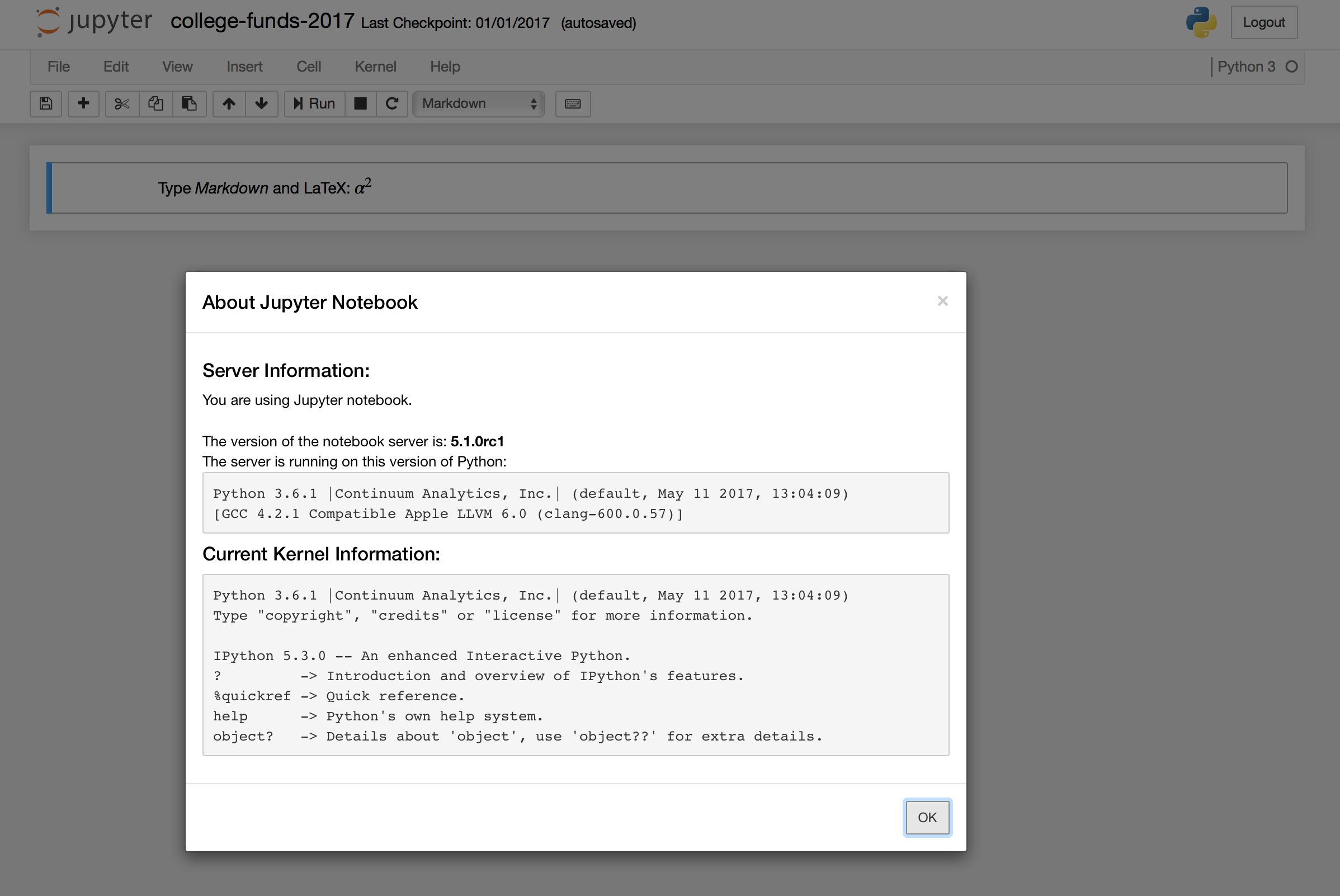Close the About Jupyter Notebook dialog
1340x896 pixels.
(x=942, y=300)
